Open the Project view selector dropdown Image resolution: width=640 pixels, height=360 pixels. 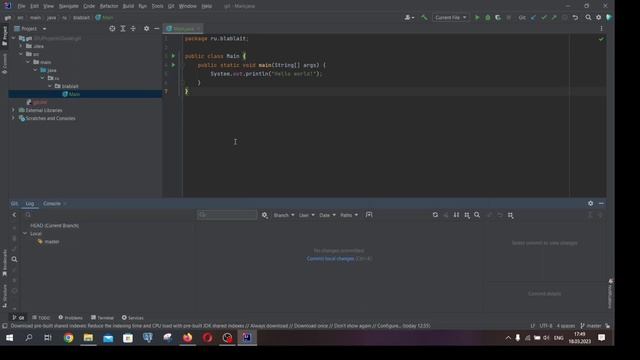[x=31, y=29]
